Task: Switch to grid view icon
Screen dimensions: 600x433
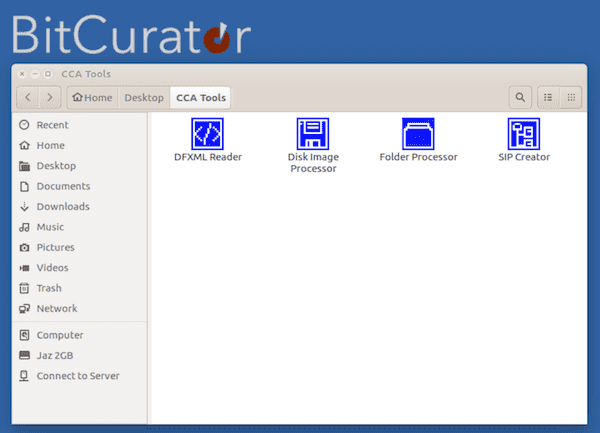Action: click(571, 97)
